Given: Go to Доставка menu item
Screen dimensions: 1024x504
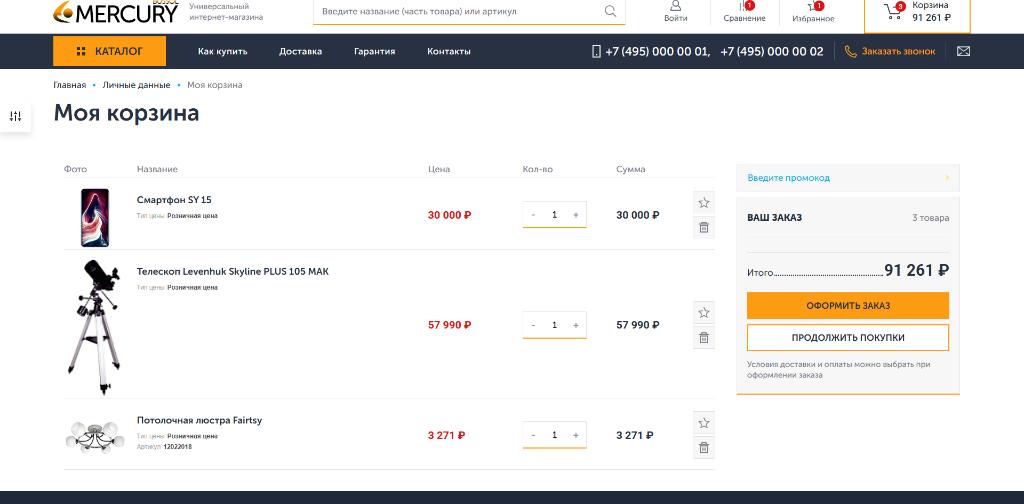Looking at the screenshot, I should point(300,51).
